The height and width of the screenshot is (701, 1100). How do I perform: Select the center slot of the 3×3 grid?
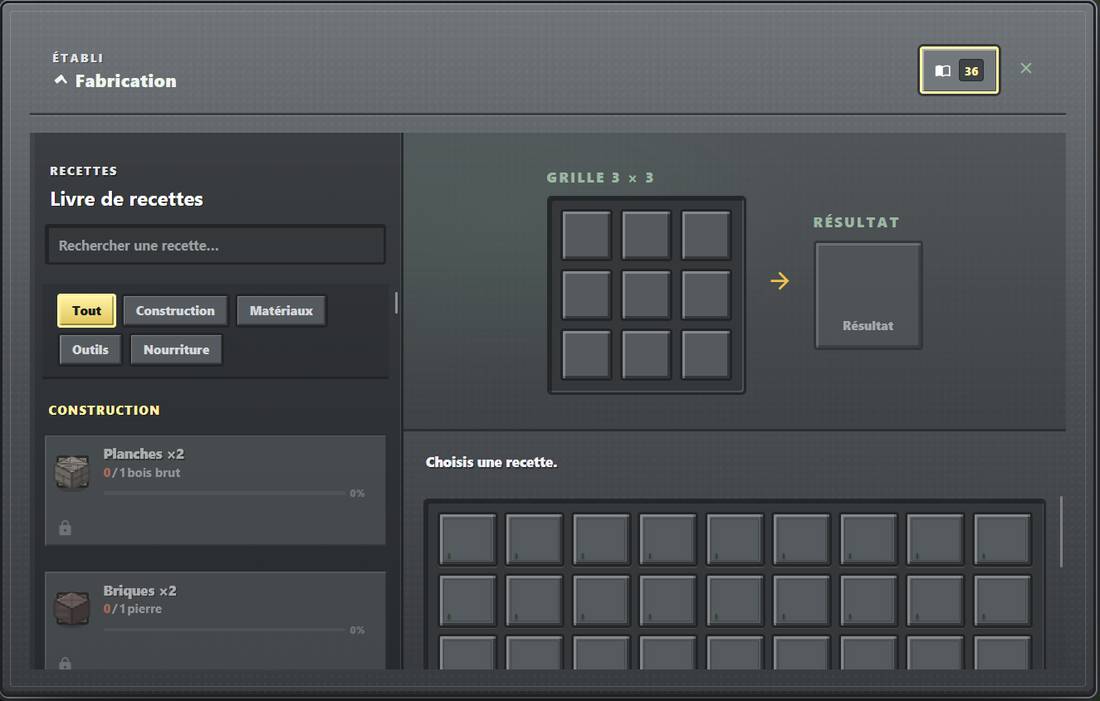646,295
